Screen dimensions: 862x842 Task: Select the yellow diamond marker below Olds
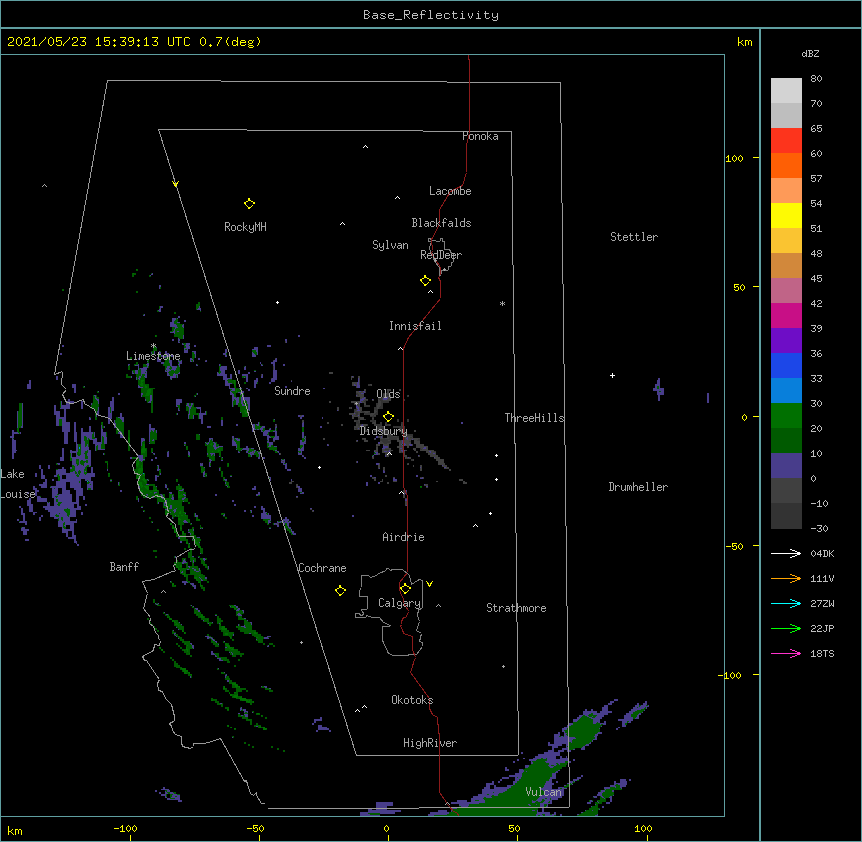(388, 417)
